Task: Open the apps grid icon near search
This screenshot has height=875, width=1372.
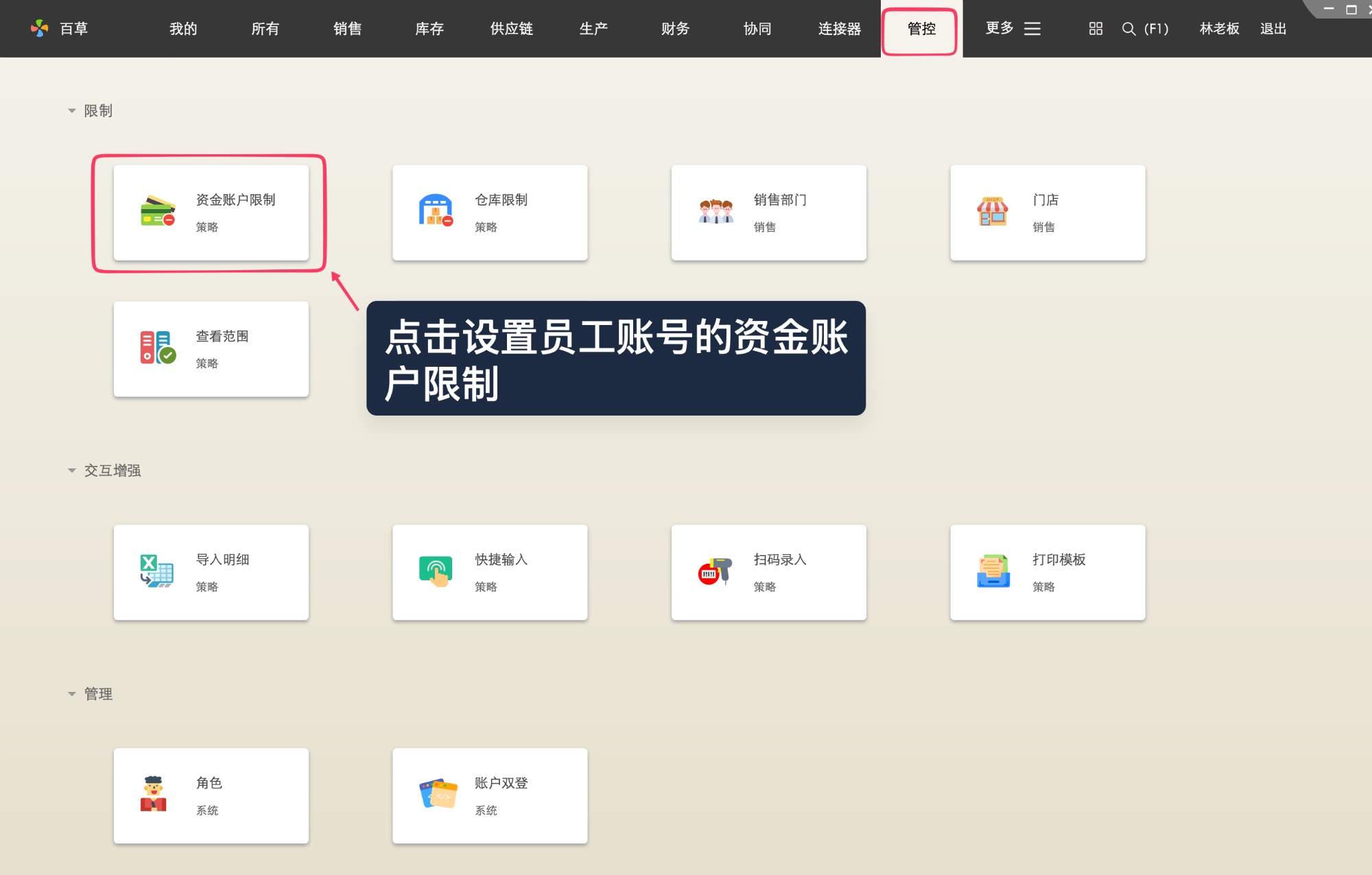Action: pos(1094,29)
